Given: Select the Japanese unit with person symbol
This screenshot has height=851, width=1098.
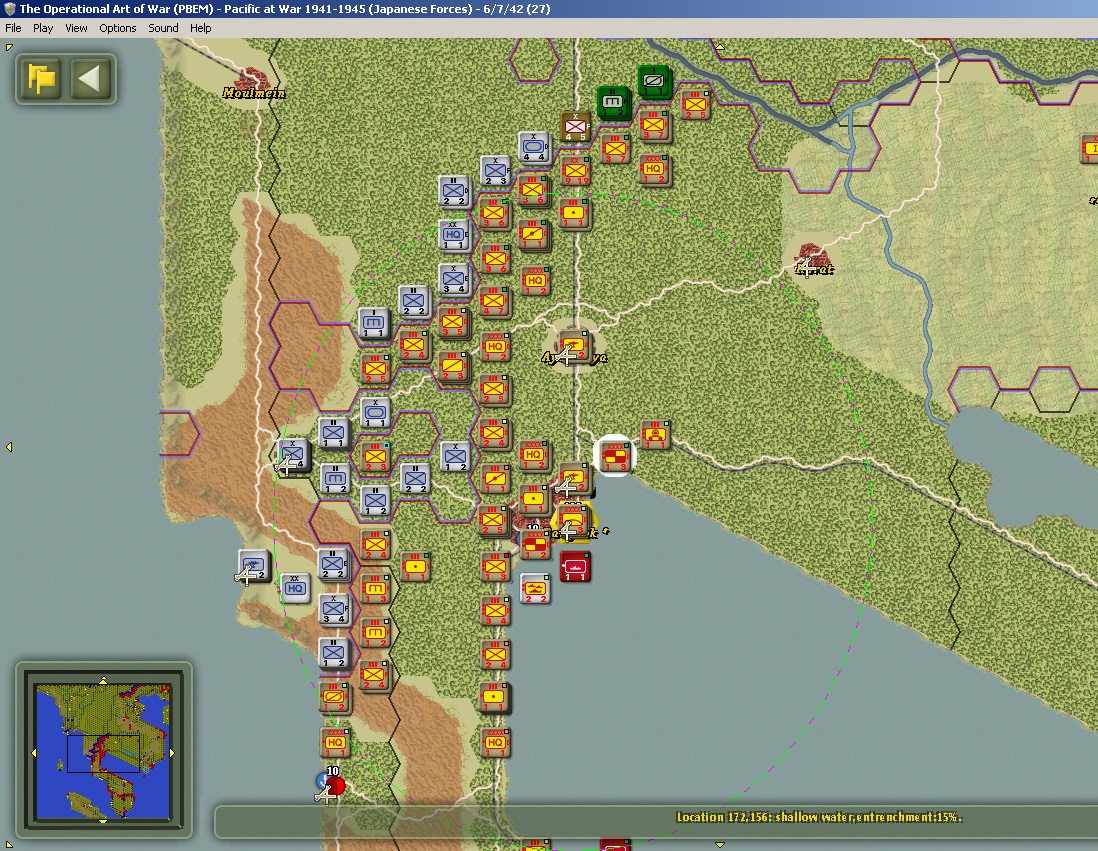Looking at the screenshot, I should click(x=655, y=434).
